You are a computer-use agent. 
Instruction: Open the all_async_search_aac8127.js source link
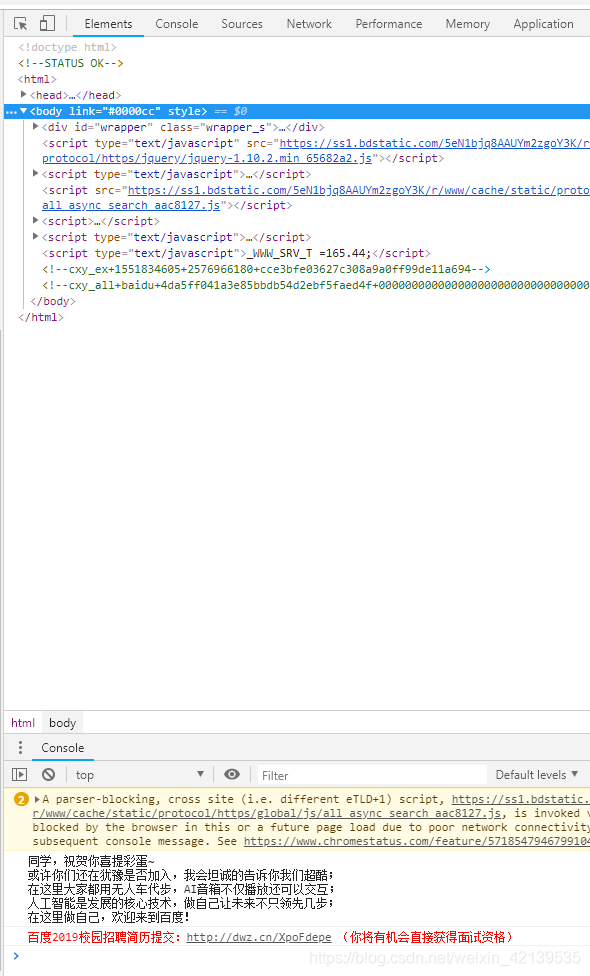pyautogui.click(x=131, y=205)
